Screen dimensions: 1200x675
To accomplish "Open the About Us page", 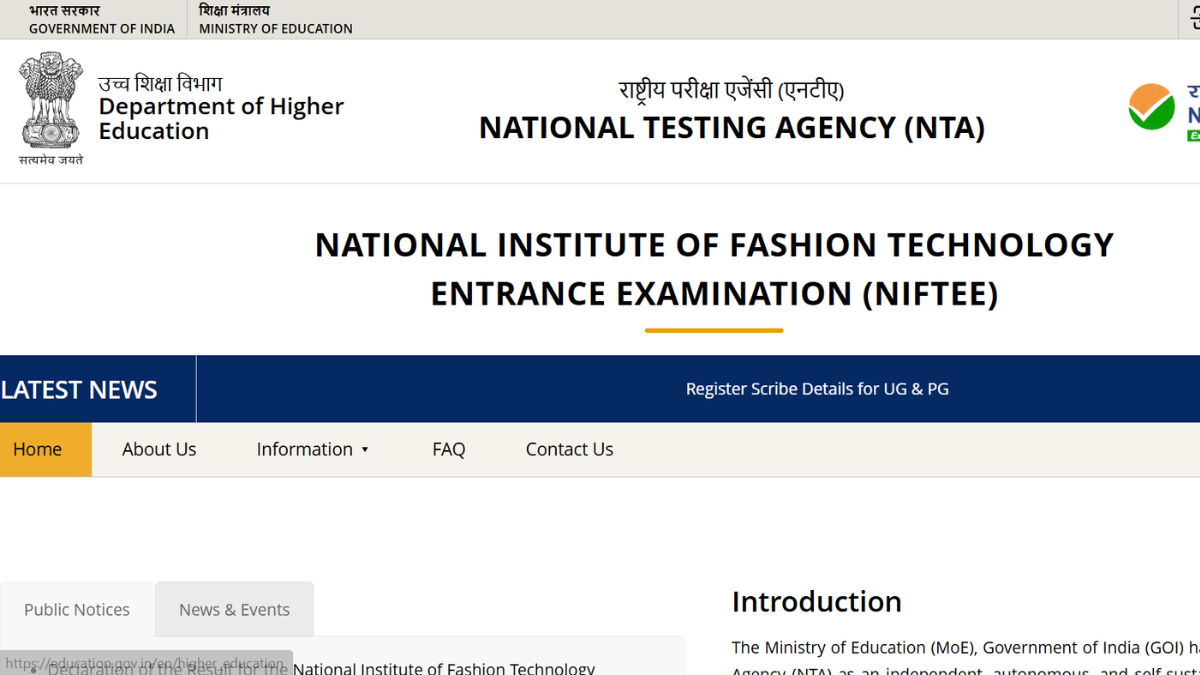I will tap(159, 449).
